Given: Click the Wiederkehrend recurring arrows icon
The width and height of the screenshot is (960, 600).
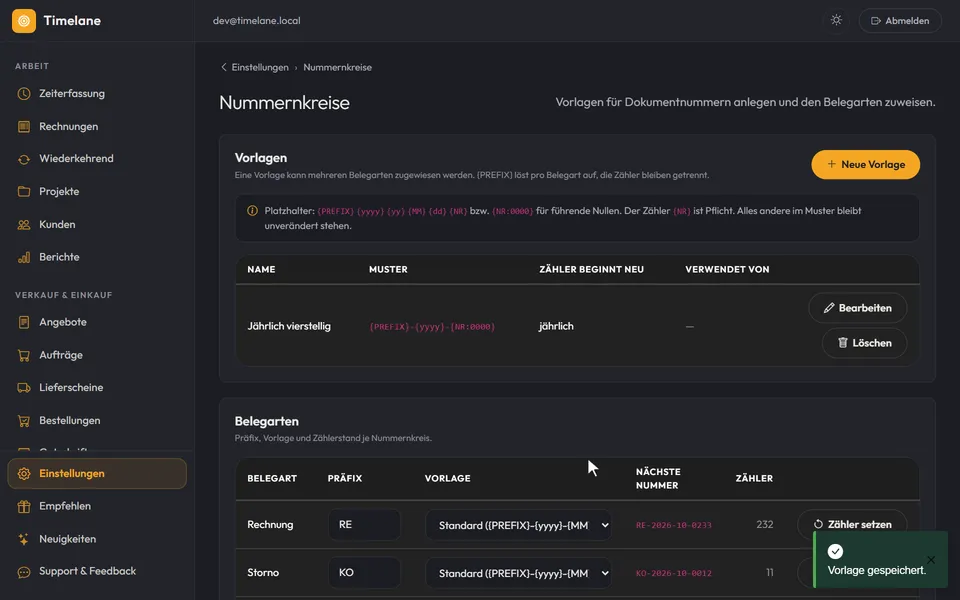Looking at the screenshot, I should [24, 159].
